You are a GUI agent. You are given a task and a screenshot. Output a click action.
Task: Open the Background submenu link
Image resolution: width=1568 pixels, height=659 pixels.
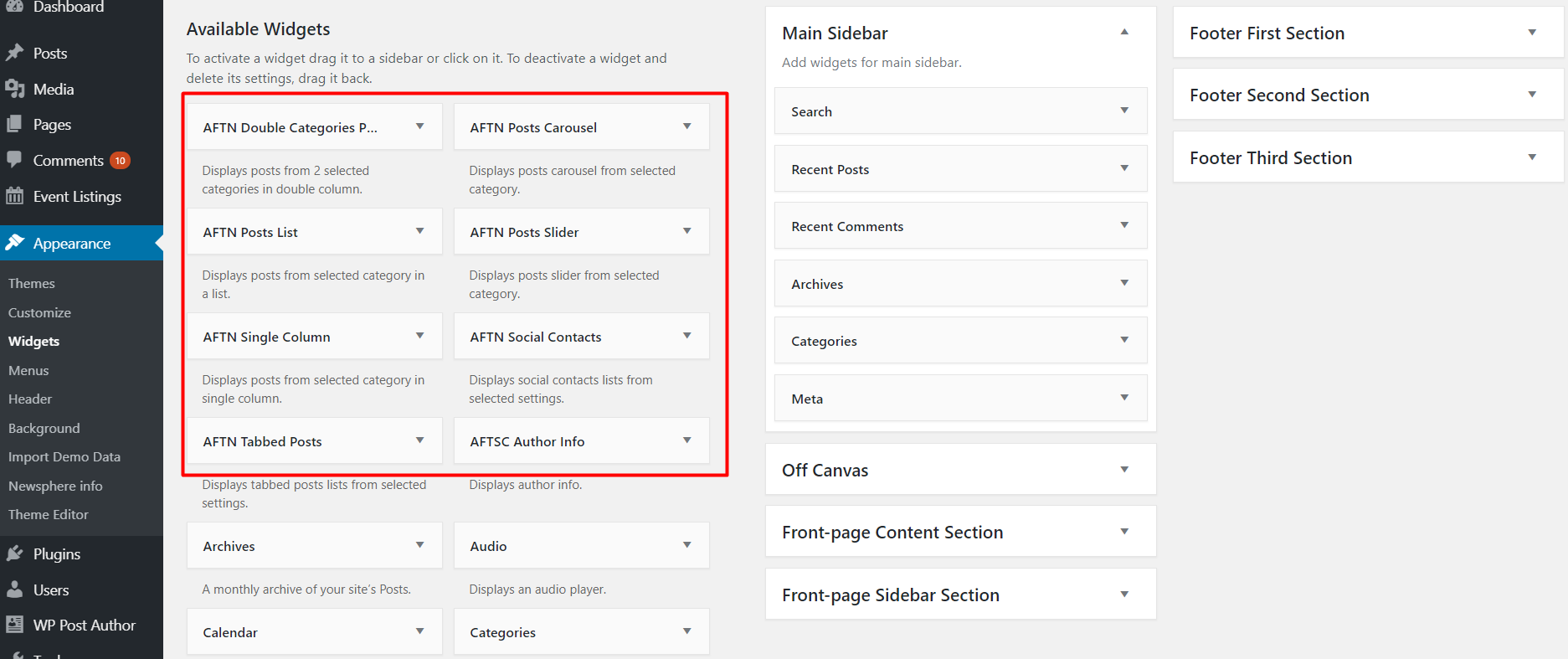[x=44, y=428]
